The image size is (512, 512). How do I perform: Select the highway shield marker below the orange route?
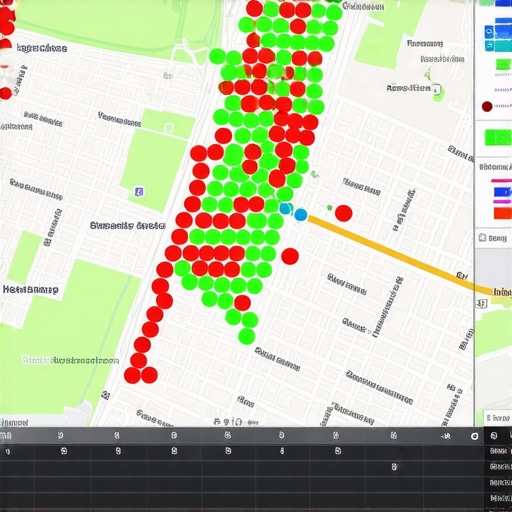coord(482,303)
